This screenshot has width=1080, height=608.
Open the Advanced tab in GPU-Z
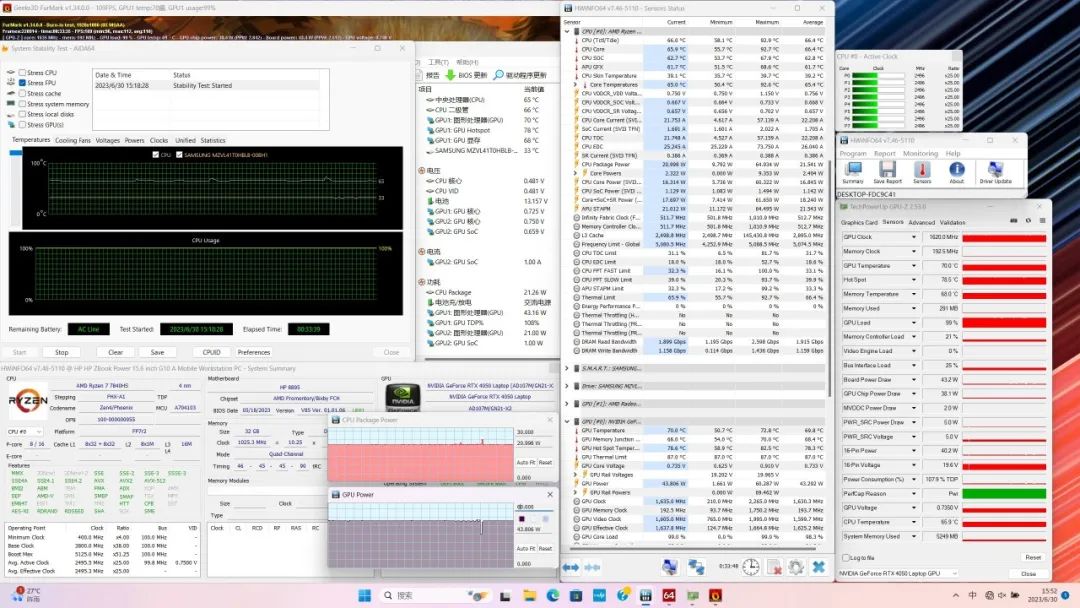click(x=923, y=222)
